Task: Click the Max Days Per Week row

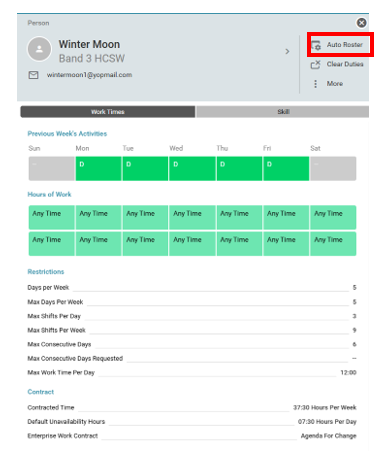Action: (x=192, y=302)
